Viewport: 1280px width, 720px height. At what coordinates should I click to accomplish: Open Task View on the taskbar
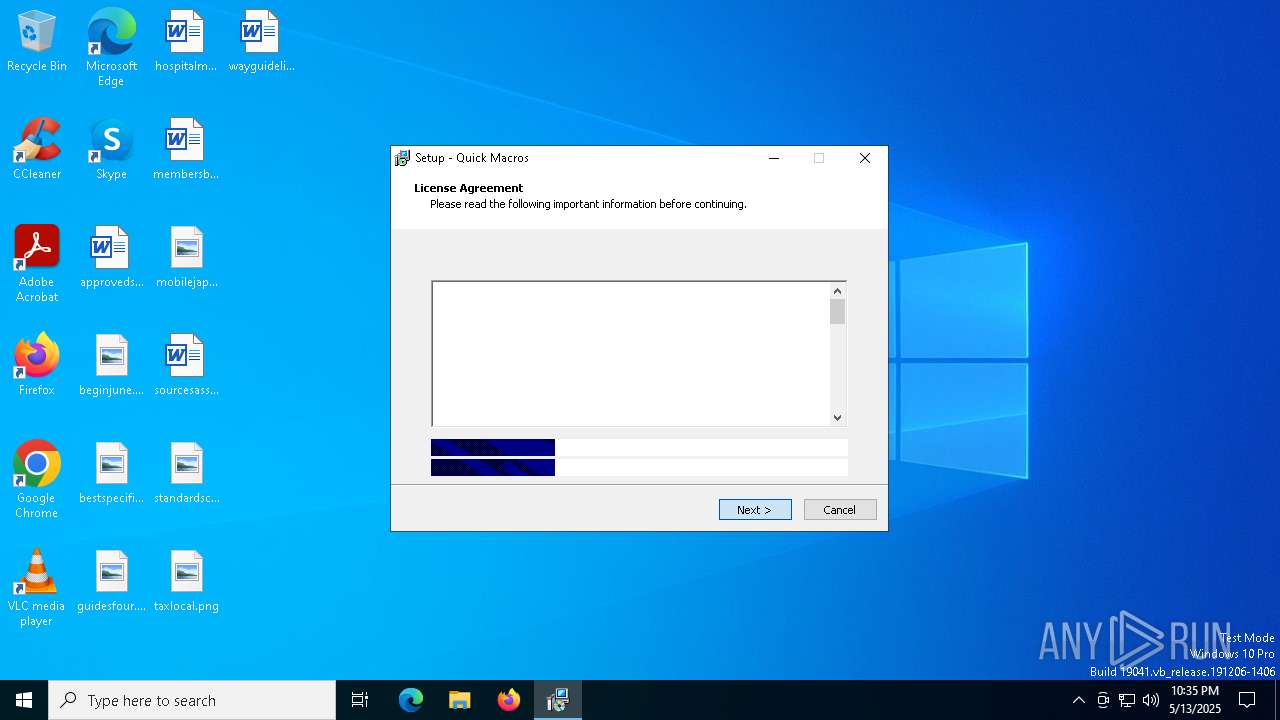click(360, 700)
